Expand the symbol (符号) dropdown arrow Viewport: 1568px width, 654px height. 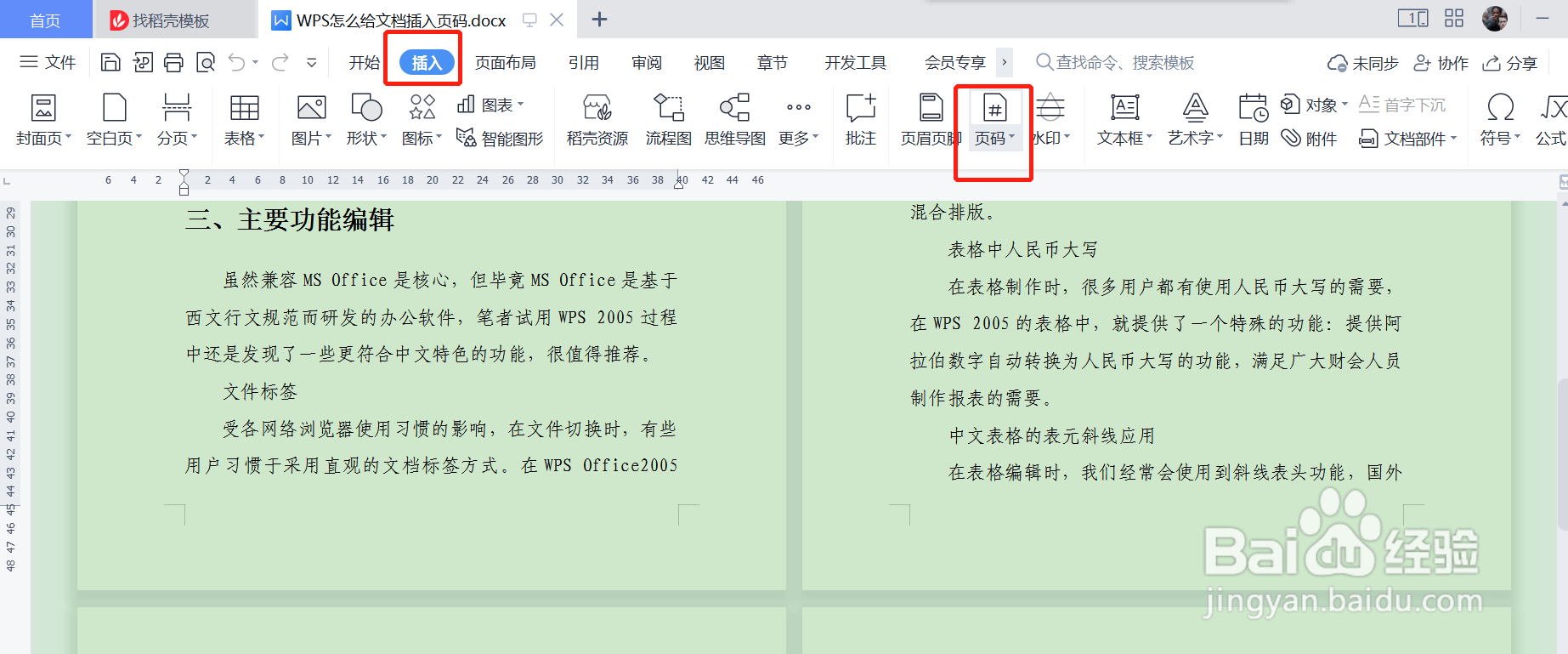pyautogui.click(x=1517, y=137)
